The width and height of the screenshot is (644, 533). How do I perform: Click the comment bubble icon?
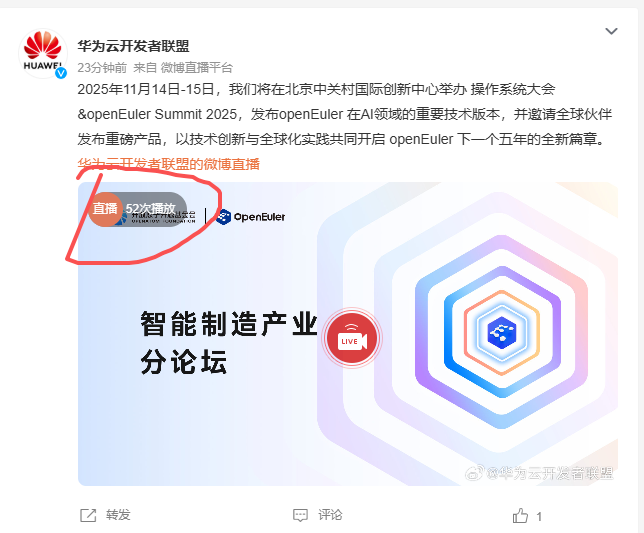click(x=300, y=515)
